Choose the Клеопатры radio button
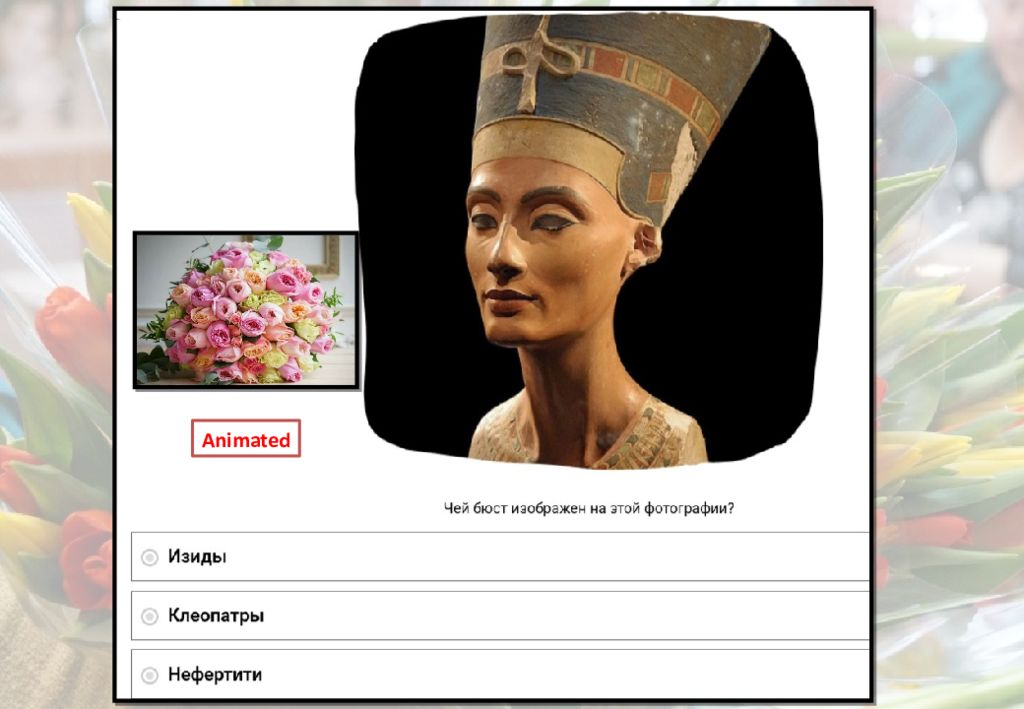This screenshot has height=709, width=1024. [x=150, y=616]
